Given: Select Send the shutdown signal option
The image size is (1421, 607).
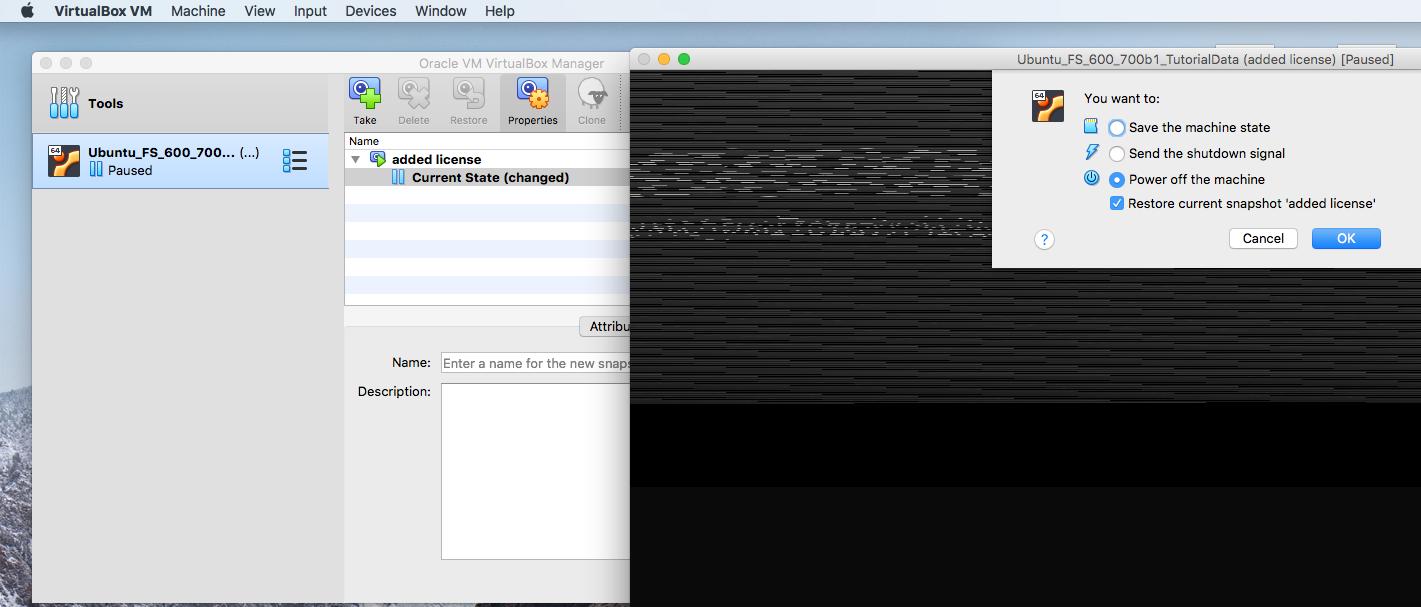Looking at the screenshot, I should (1117, 154).
